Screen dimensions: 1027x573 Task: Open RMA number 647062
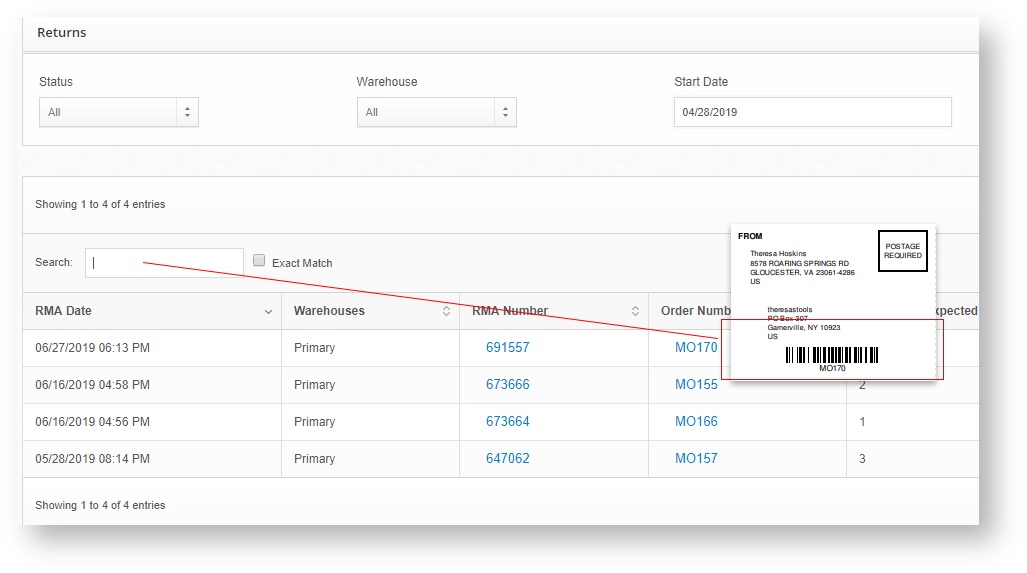coord(508,458)
